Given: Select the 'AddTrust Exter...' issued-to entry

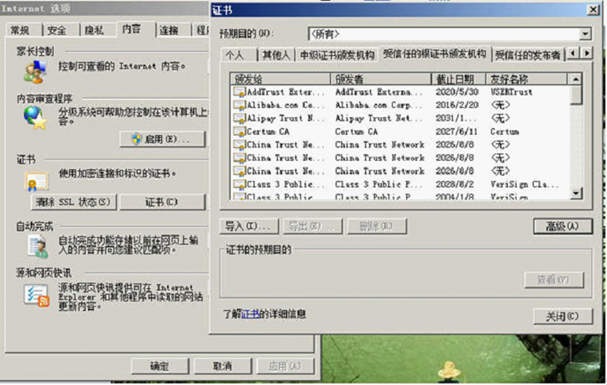Looking at the screenshot, I should point(286,92).
